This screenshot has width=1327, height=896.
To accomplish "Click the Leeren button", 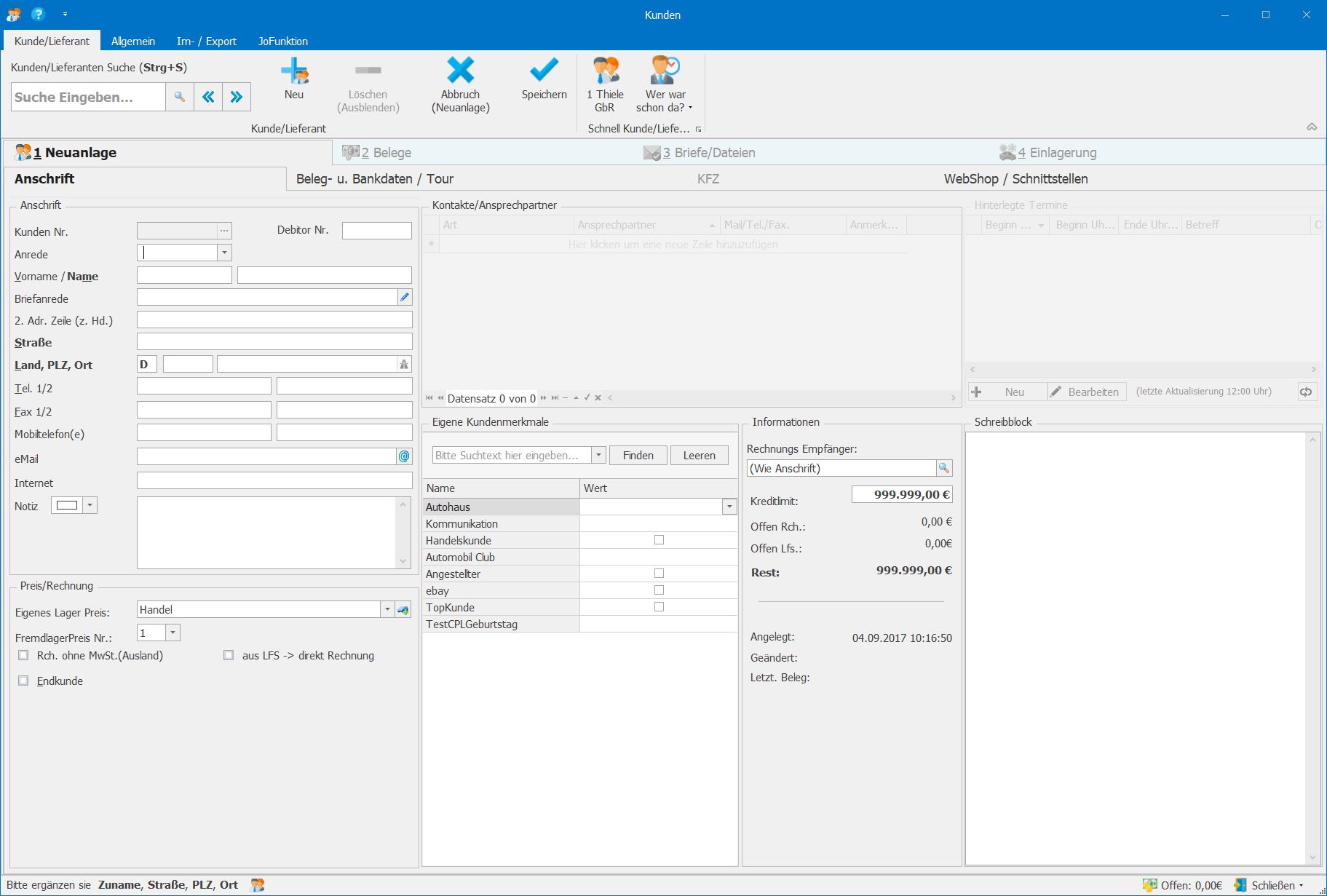I will point(700,455).
